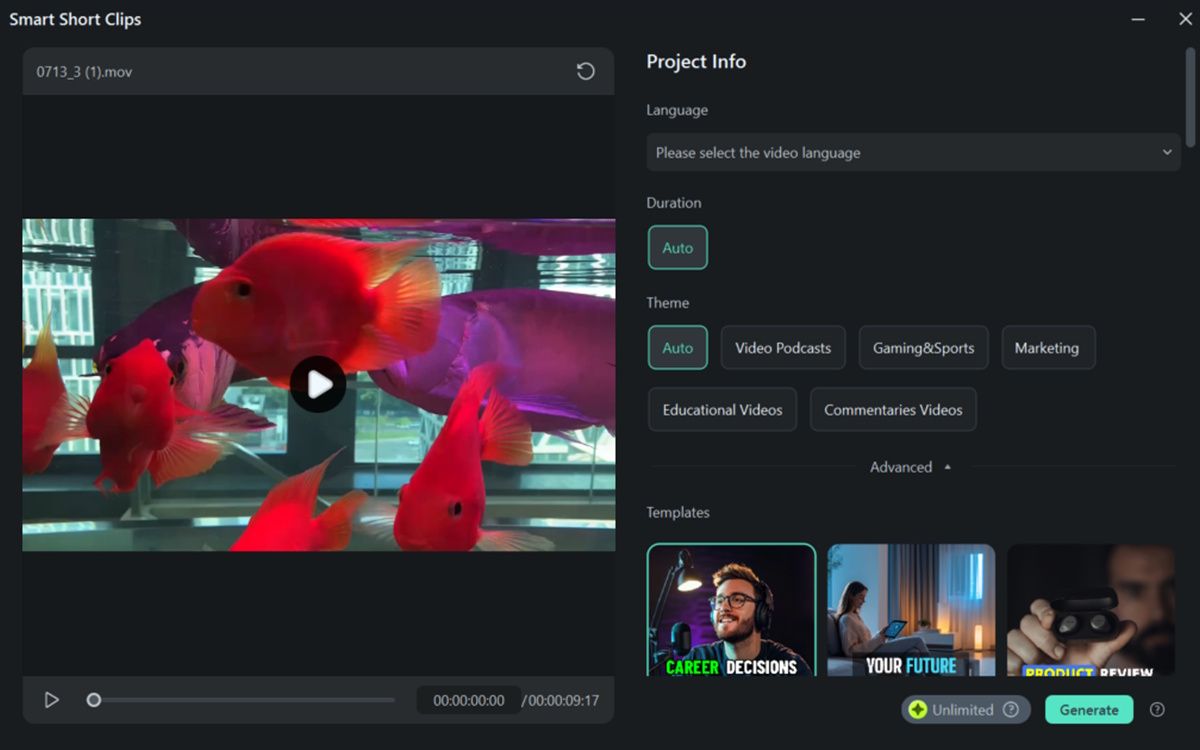
Task: Click the Unlimited plan diamond icon
Action: (x=920, y=710)
